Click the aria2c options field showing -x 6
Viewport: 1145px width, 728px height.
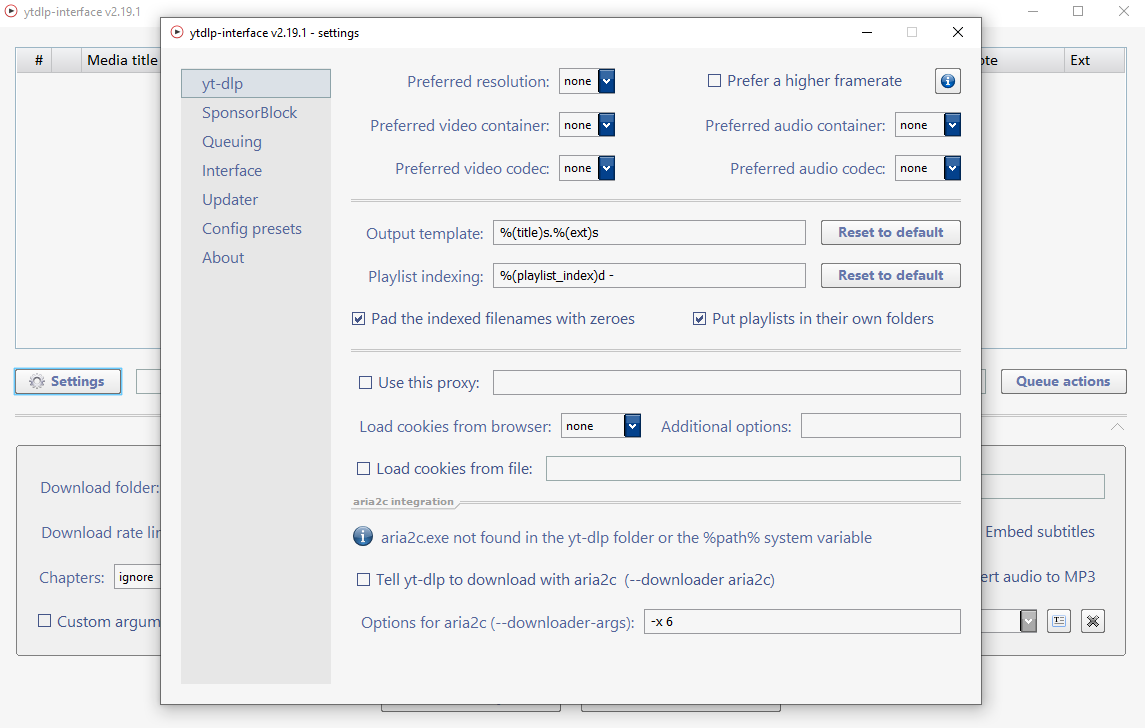pyautogui.click(x=802, y=621)
